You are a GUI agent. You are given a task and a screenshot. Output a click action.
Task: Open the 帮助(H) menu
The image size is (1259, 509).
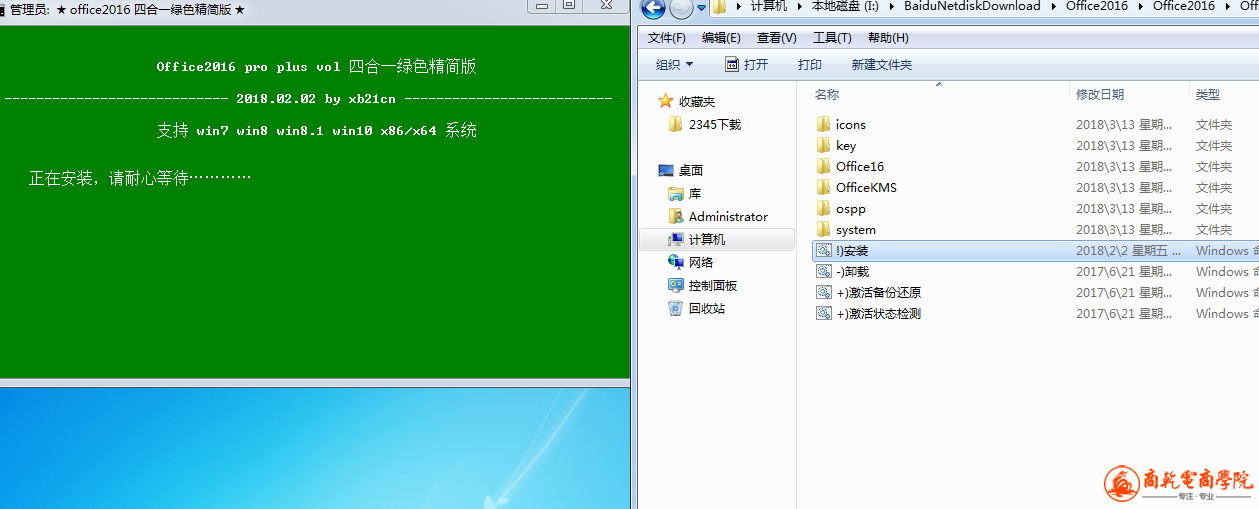888,38
